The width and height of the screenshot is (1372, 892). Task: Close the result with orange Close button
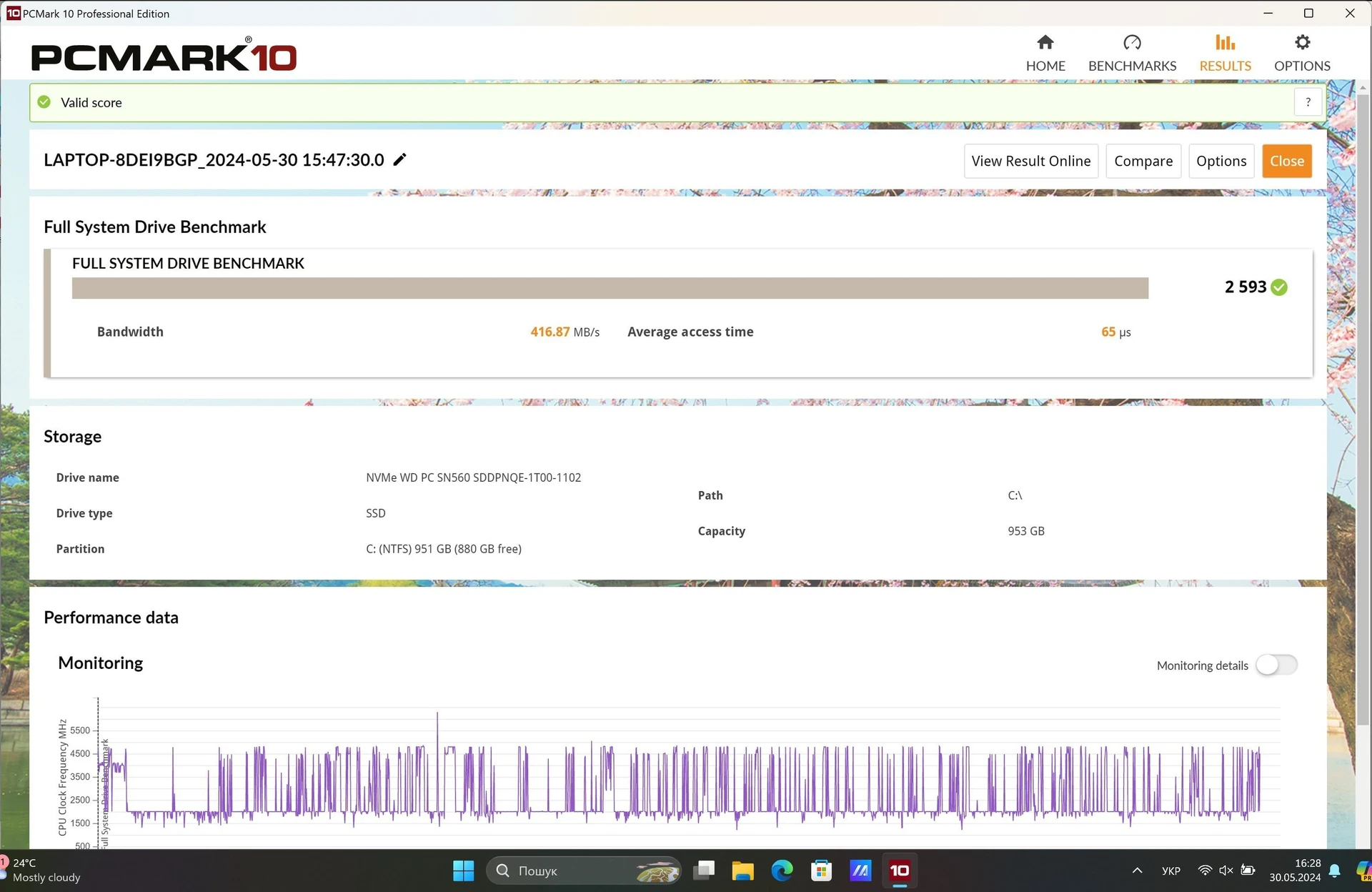(x=1287, y=161)
